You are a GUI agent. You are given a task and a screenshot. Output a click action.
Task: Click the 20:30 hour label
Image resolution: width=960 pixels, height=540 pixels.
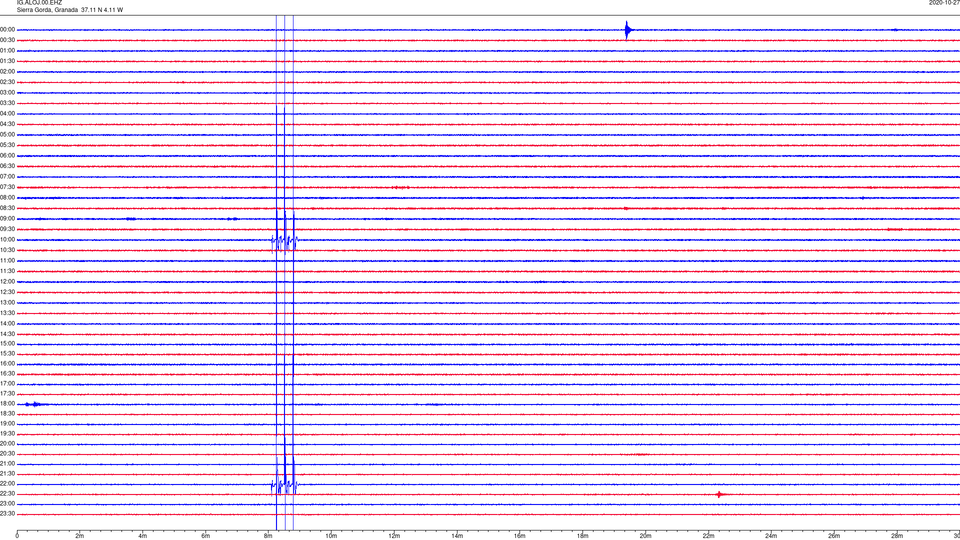coord(8,454)
